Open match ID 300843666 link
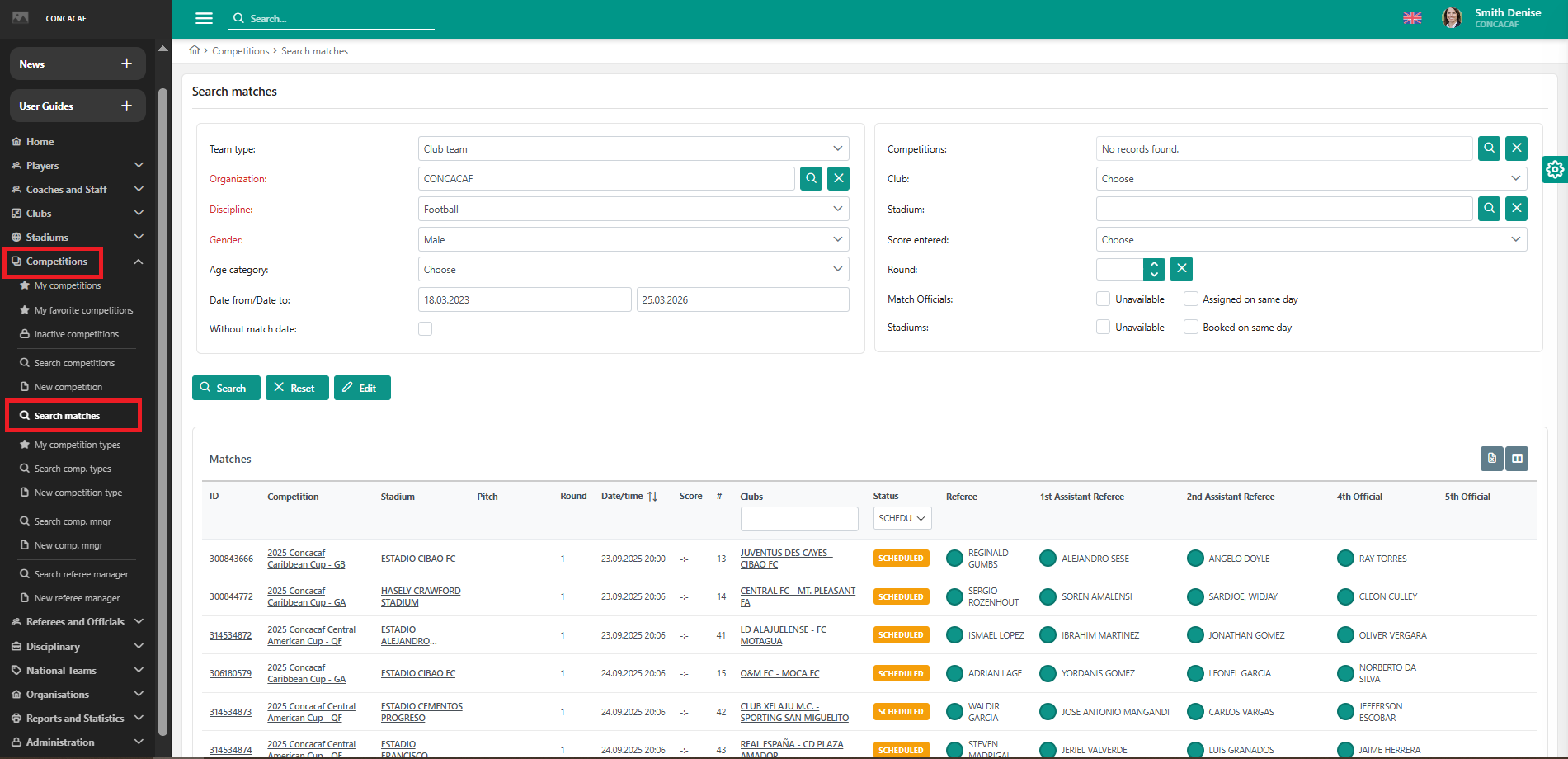Image resolution: width=1568 pixels, height=759 pixels. pyautogui.click(x=231, y=559)
